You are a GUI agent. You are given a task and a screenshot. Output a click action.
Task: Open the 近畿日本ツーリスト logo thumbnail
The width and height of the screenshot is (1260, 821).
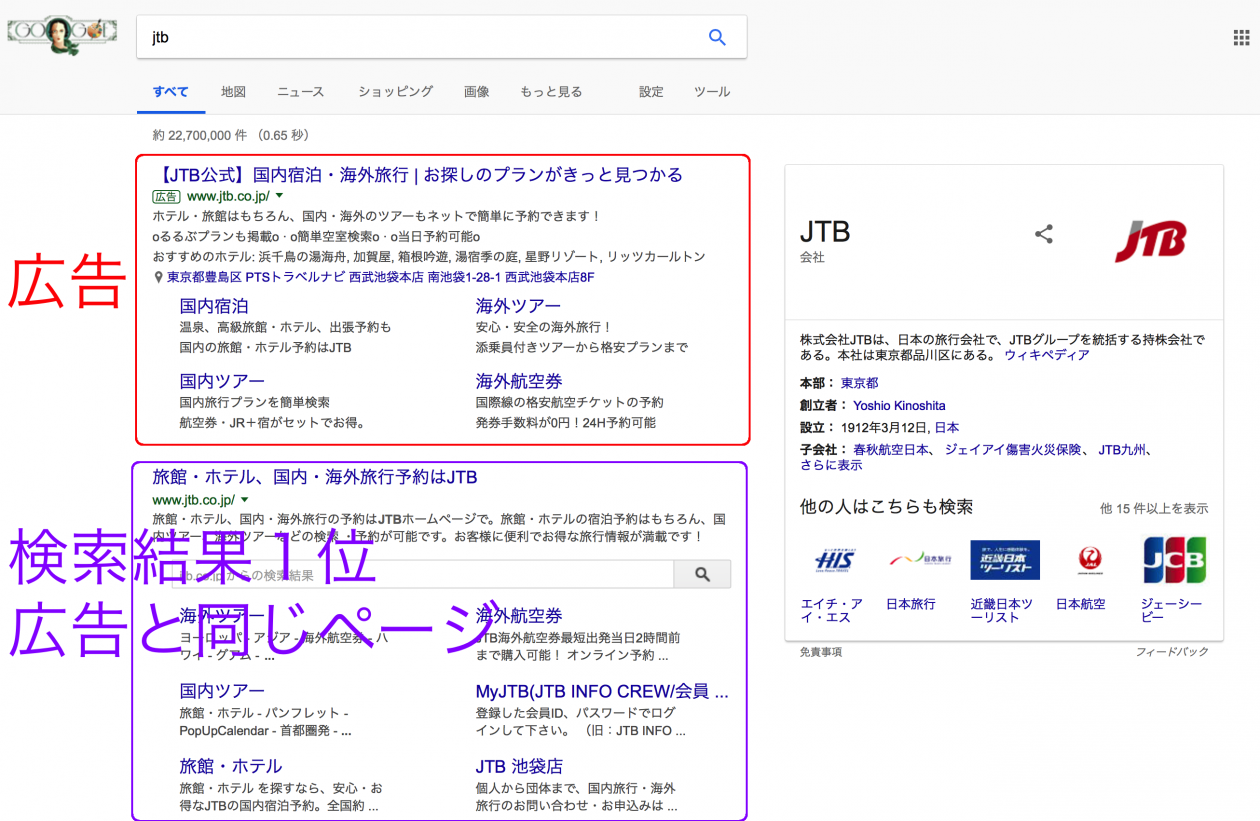coord(1004,560)
